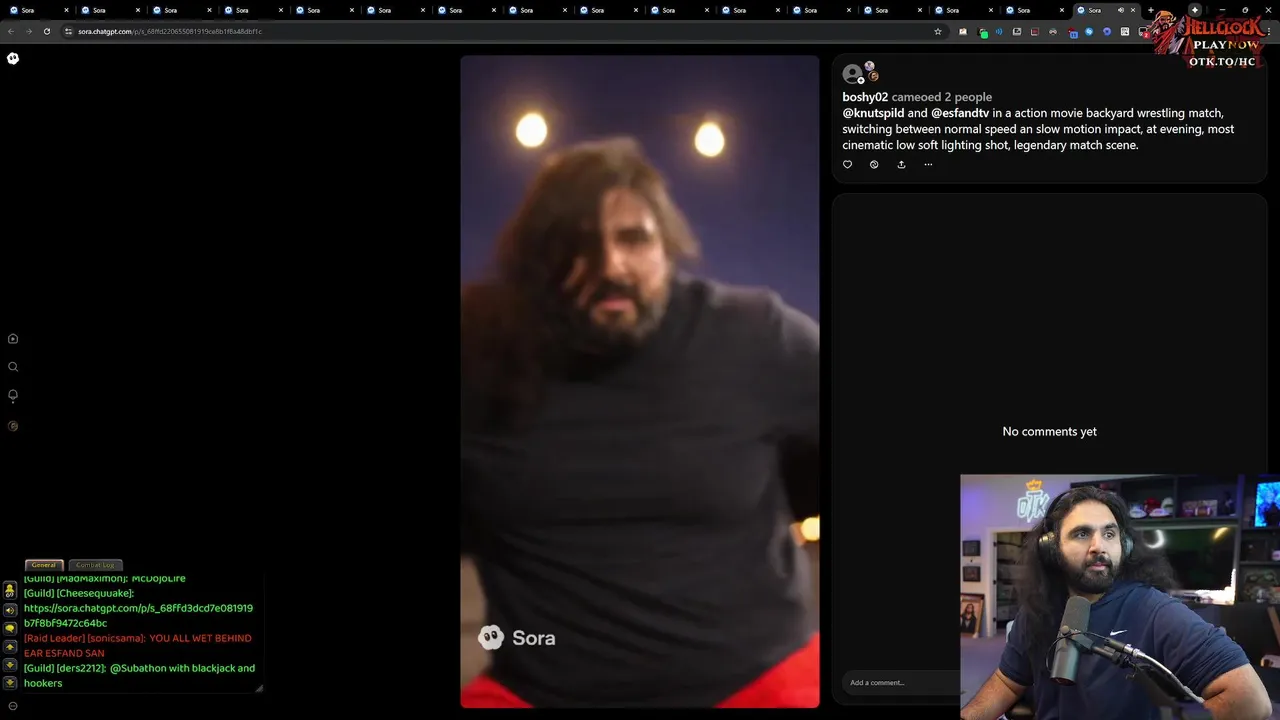The height and width of the screenshot is (720, 1280).
Task: Click the sparkle icon in the tab strip
Action: click(x=1194, y=10)
